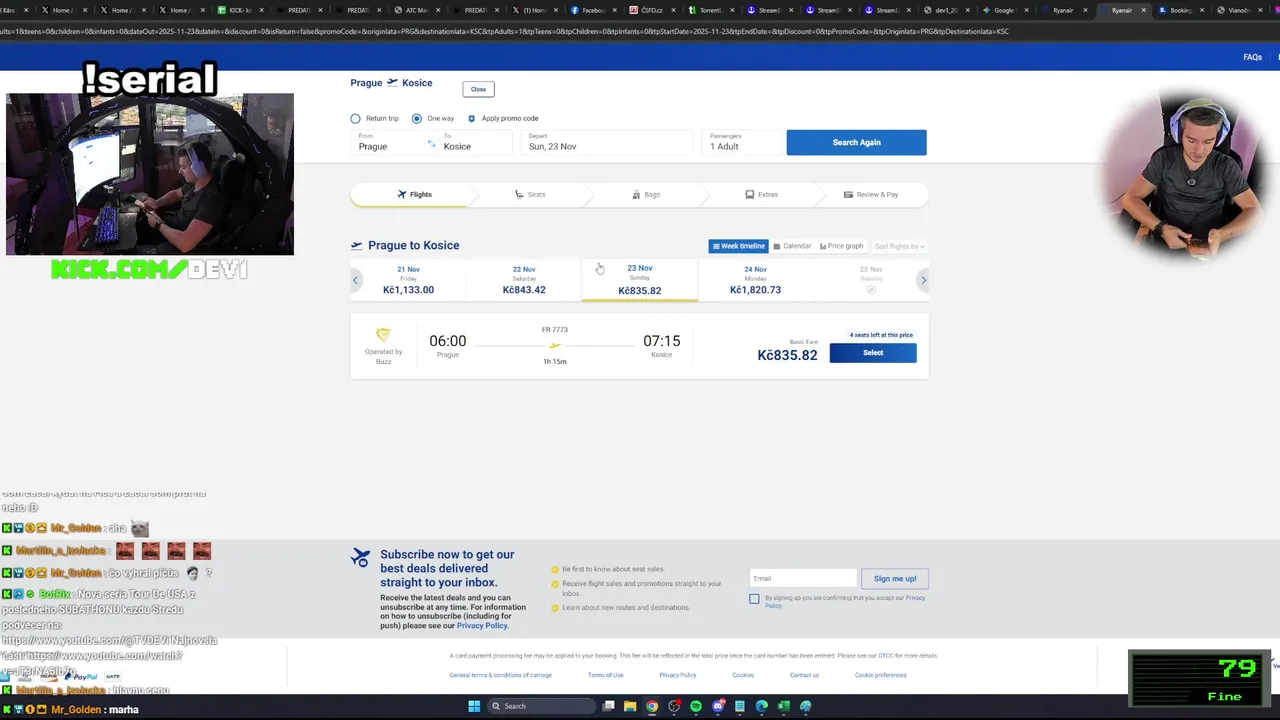
Task: Click the Ryanair logo on flight FR 7773
Action: tap(383, 335)
